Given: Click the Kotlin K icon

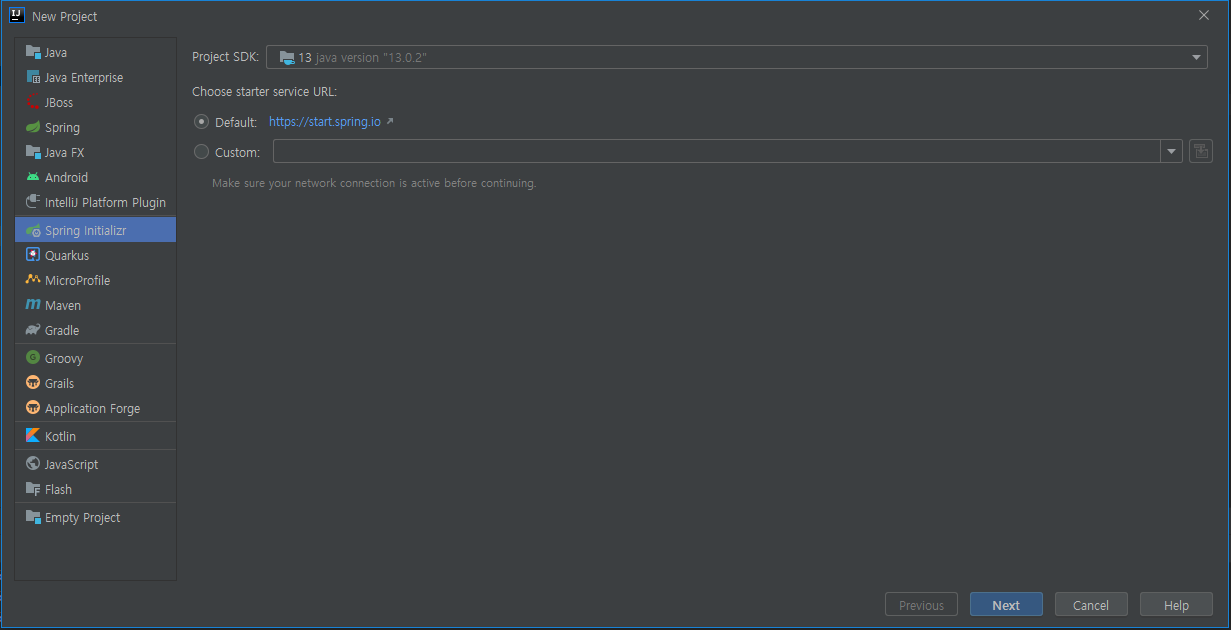Looking at the screenshot, I should coord(33,436).
